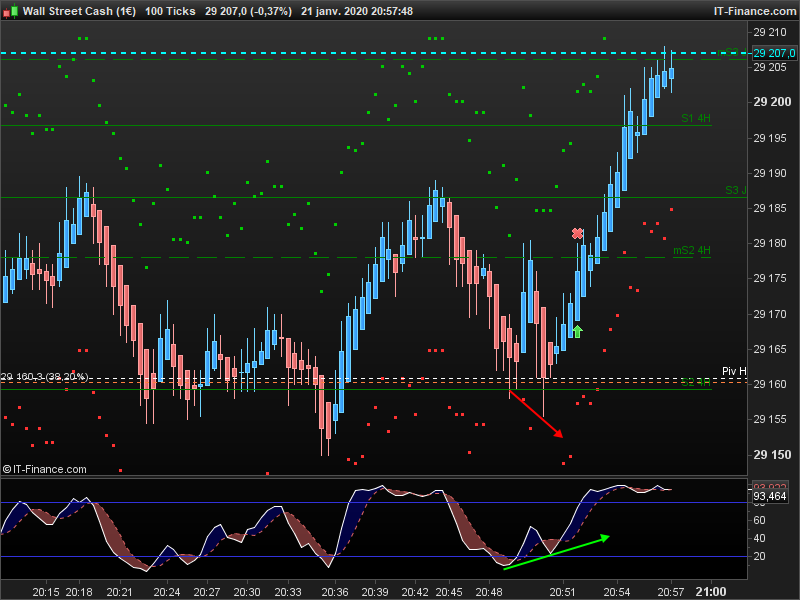The height and width of the screenshot is (600, 800).
Task: Click the Wall Street Cash (1€) instrument title
Action: (x=79, y=11)
